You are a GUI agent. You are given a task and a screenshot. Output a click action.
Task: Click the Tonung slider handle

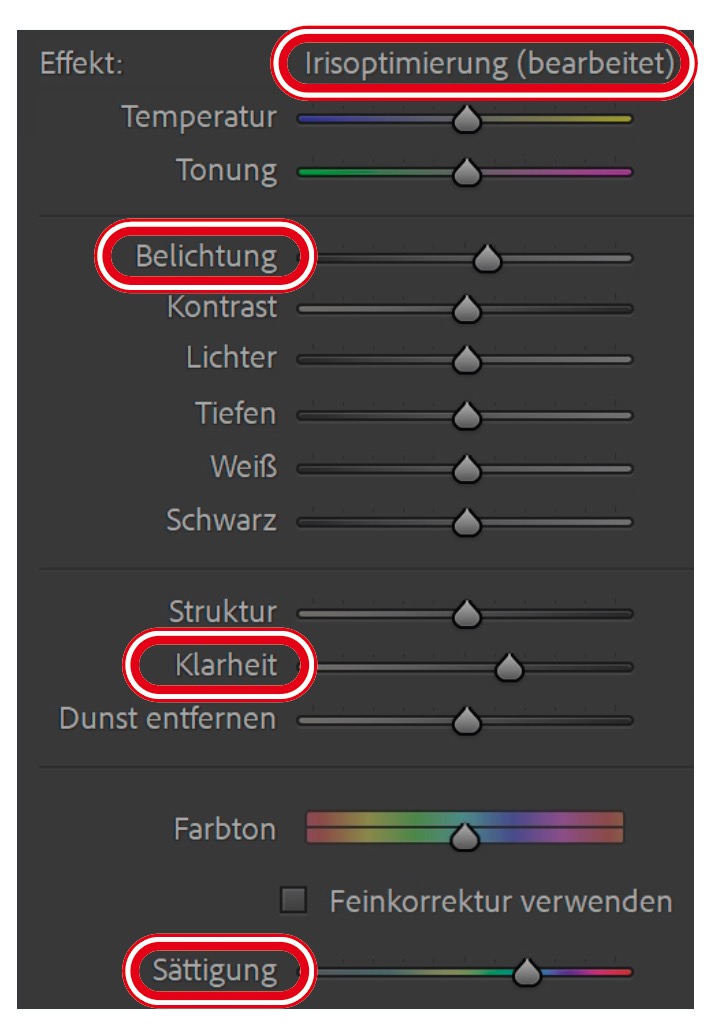[466, 174]
